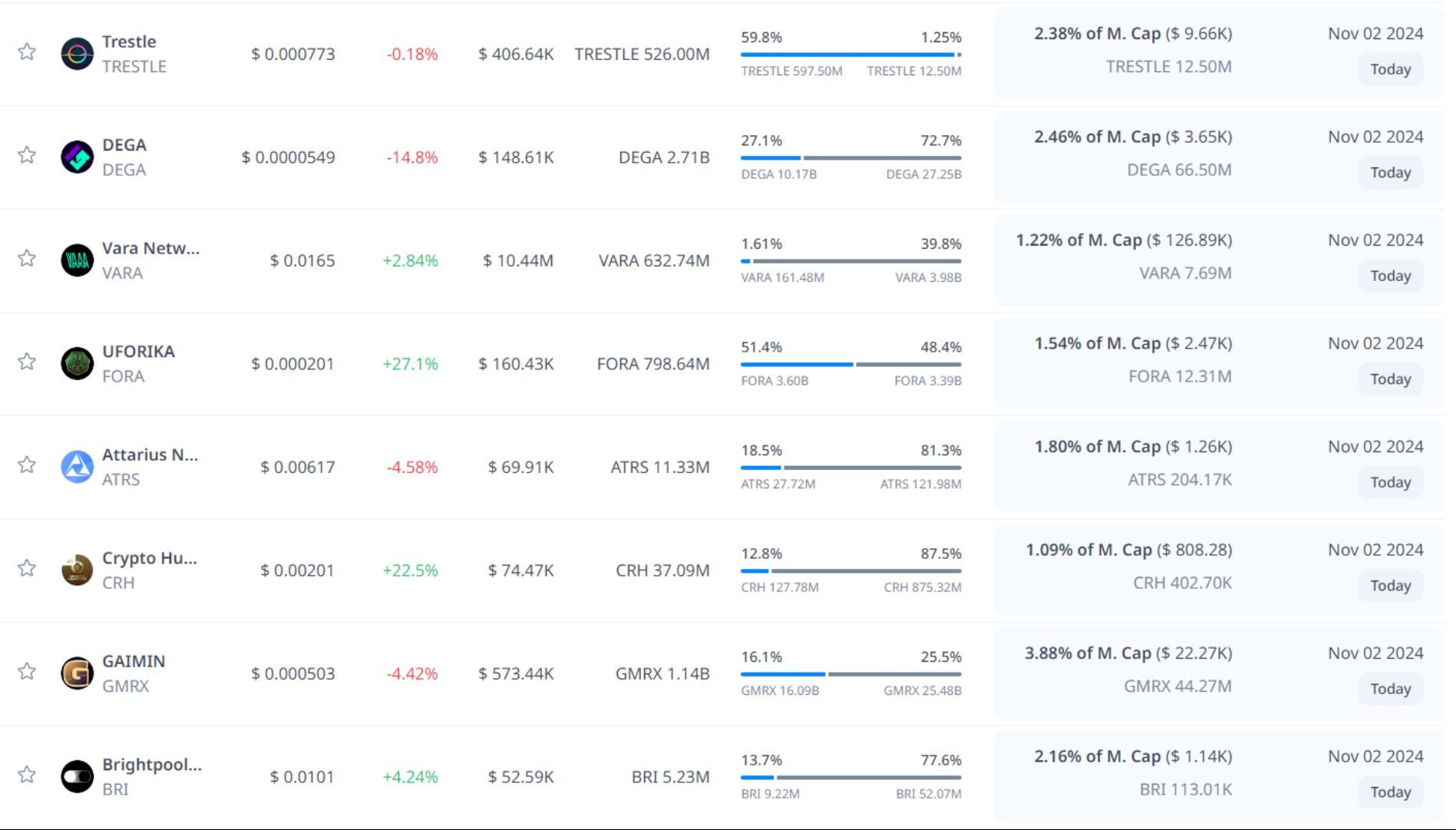Click the Today badge in Trestle row
This screenshot has width=1456, height=830.
pos(1390,69)
